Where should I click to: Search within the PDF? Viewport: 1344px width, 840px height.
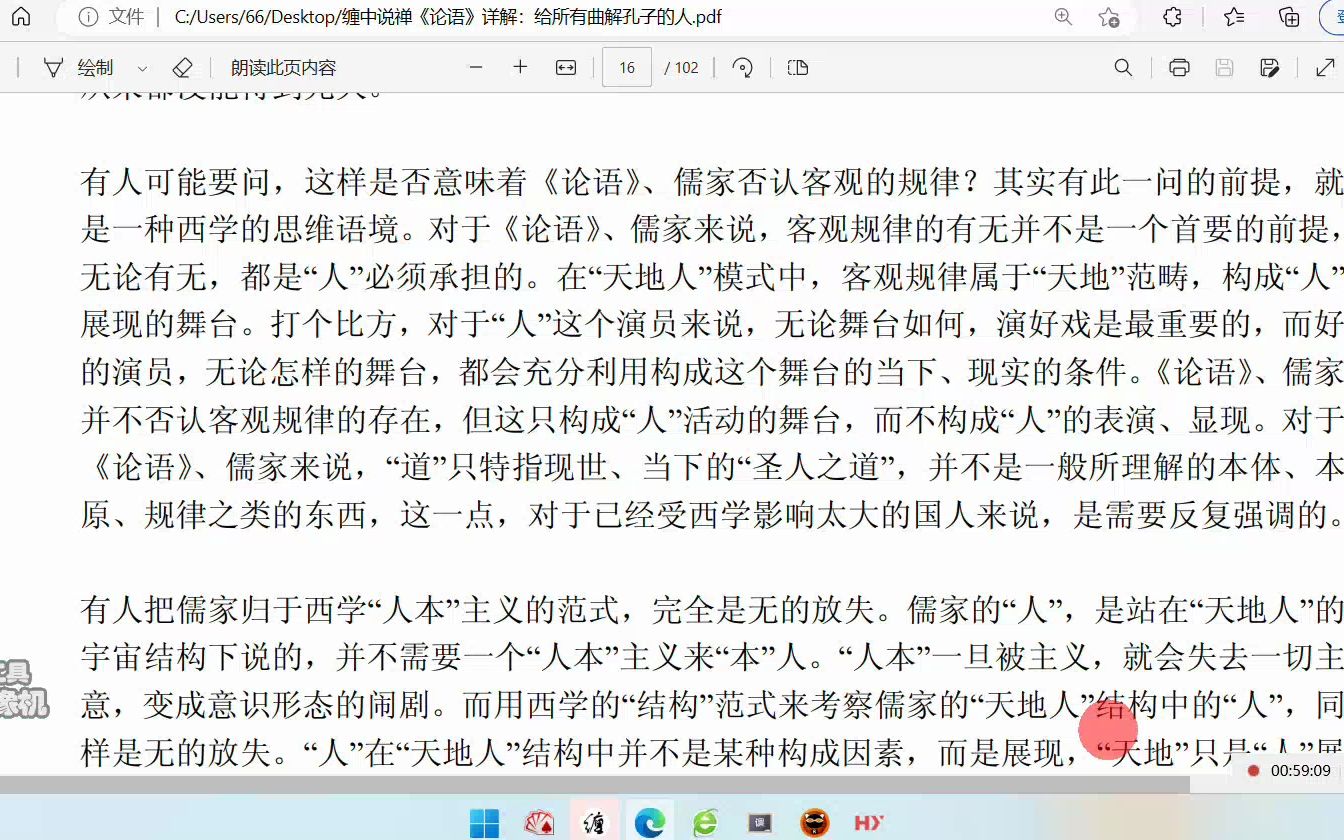tap(1123, 68)
